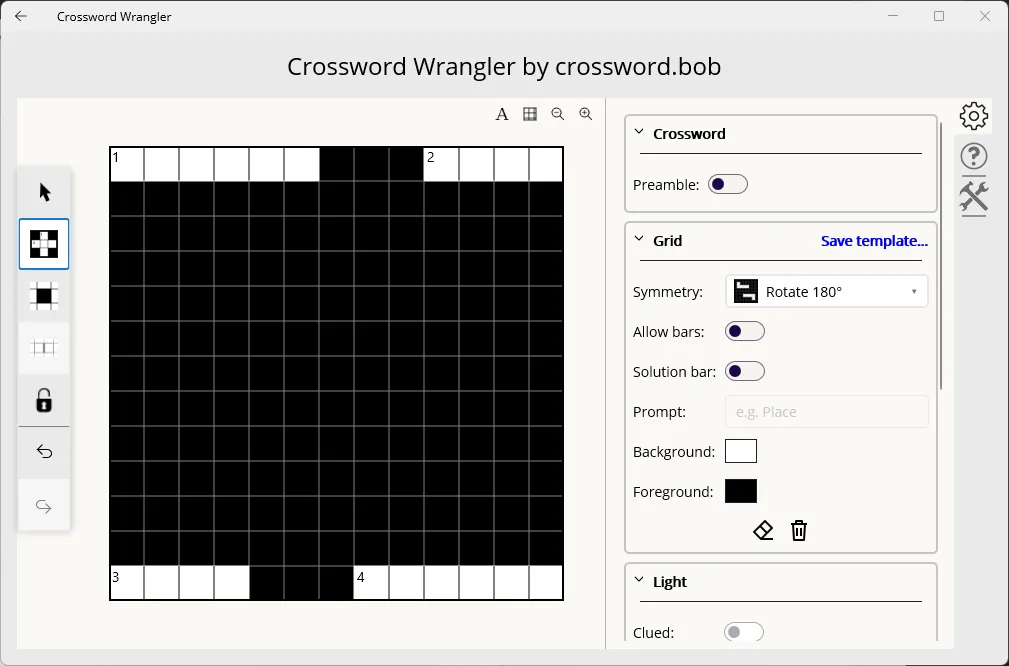Go back with the back arrow
Viewport: 1009px width, 666px height.
[21, 16]
